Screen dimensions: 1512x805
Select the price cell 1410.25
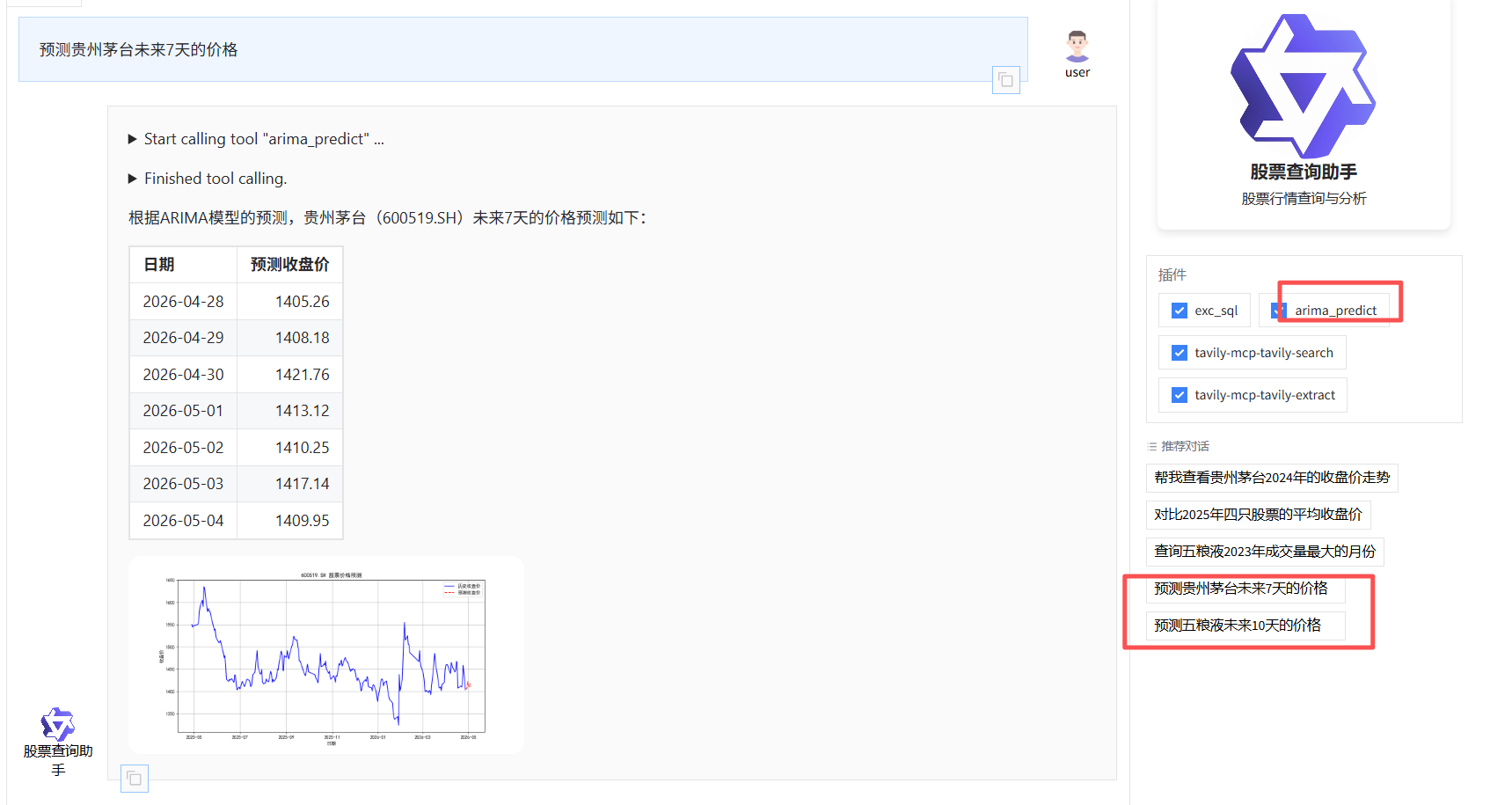point(289,448)
